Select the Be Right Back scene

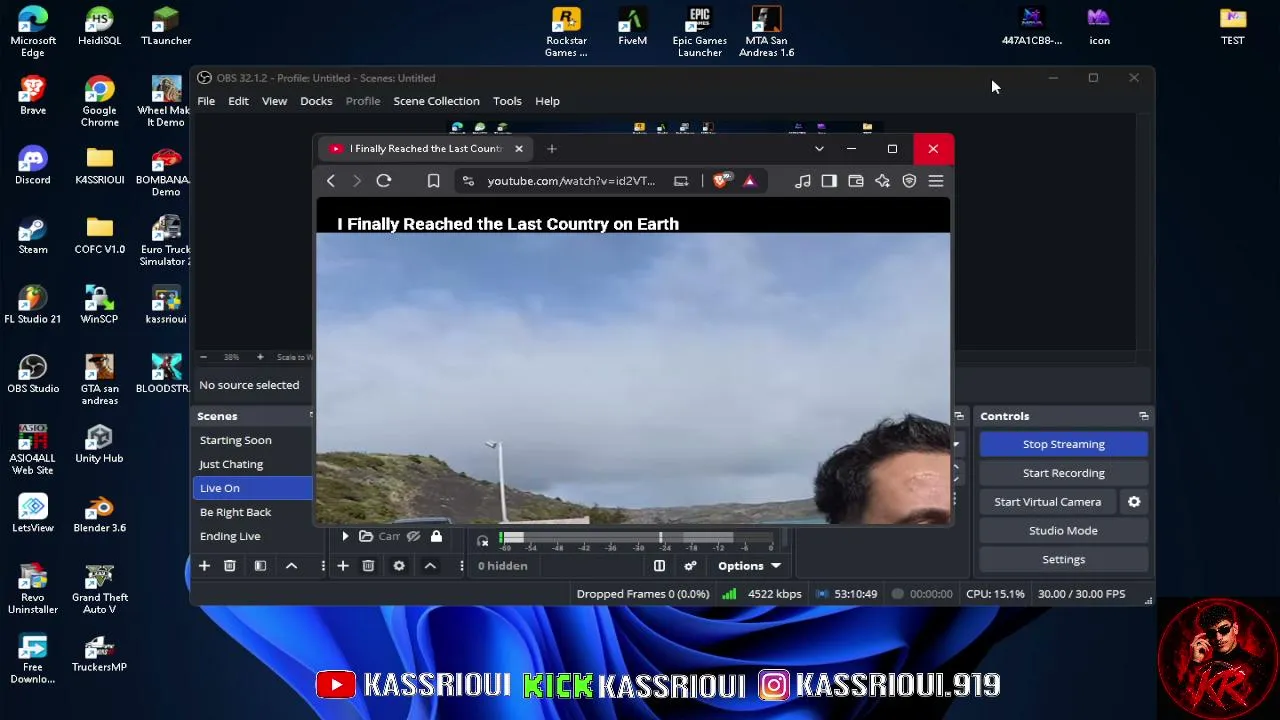(253, 512)
